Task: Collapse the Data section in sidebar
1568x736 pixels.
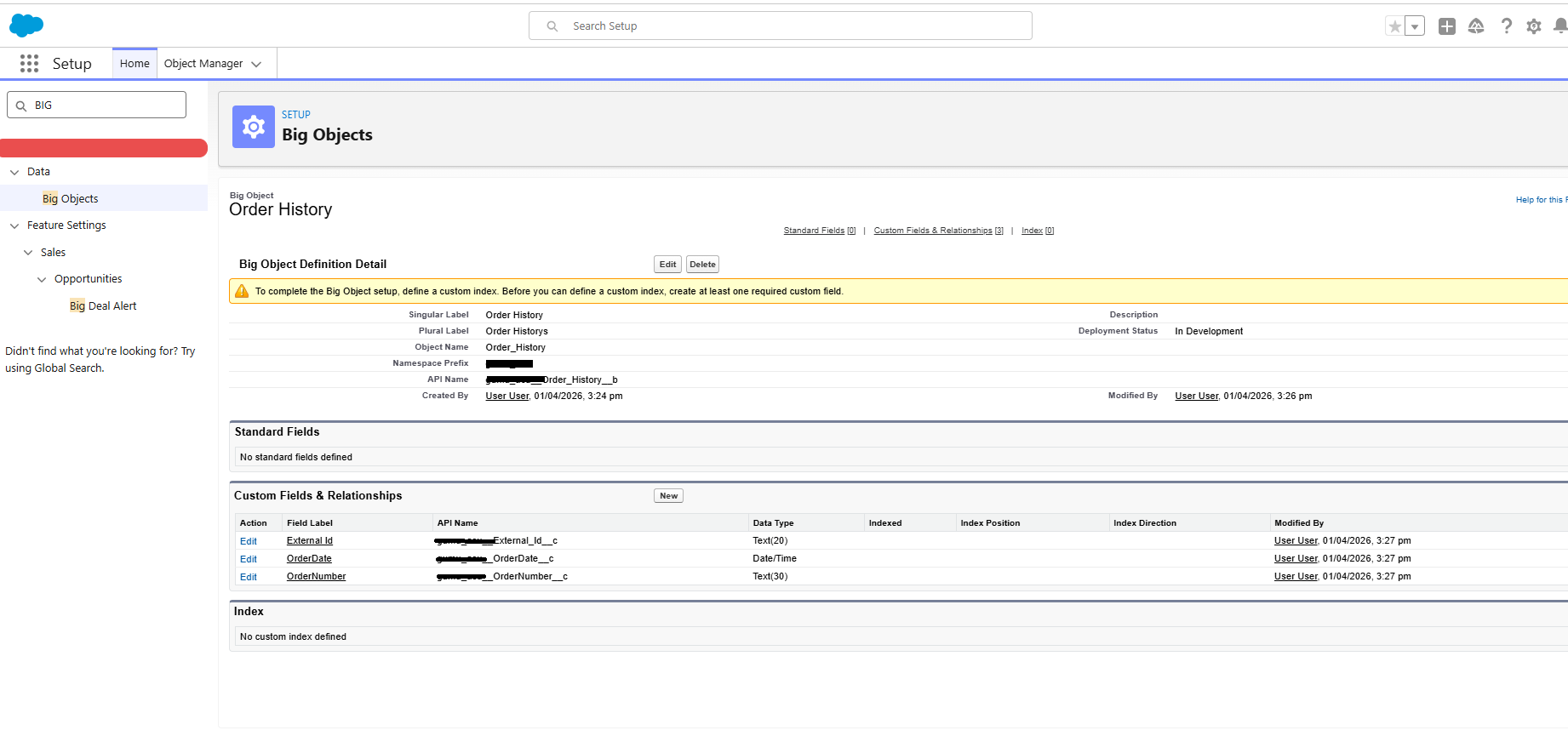Action: tap(14, 172)
